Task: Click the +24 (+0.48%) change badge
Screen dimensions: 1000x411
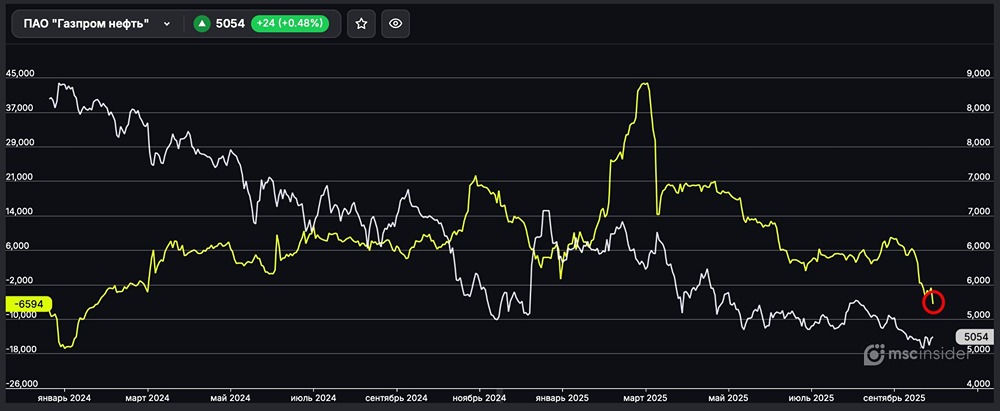Action: [291, 24]
